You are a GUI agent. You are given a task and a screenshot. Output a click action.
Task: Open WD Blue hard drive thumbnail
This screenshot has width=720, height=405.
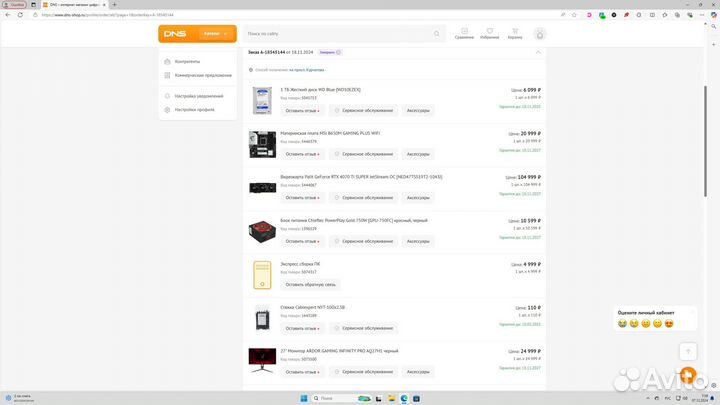262,100
